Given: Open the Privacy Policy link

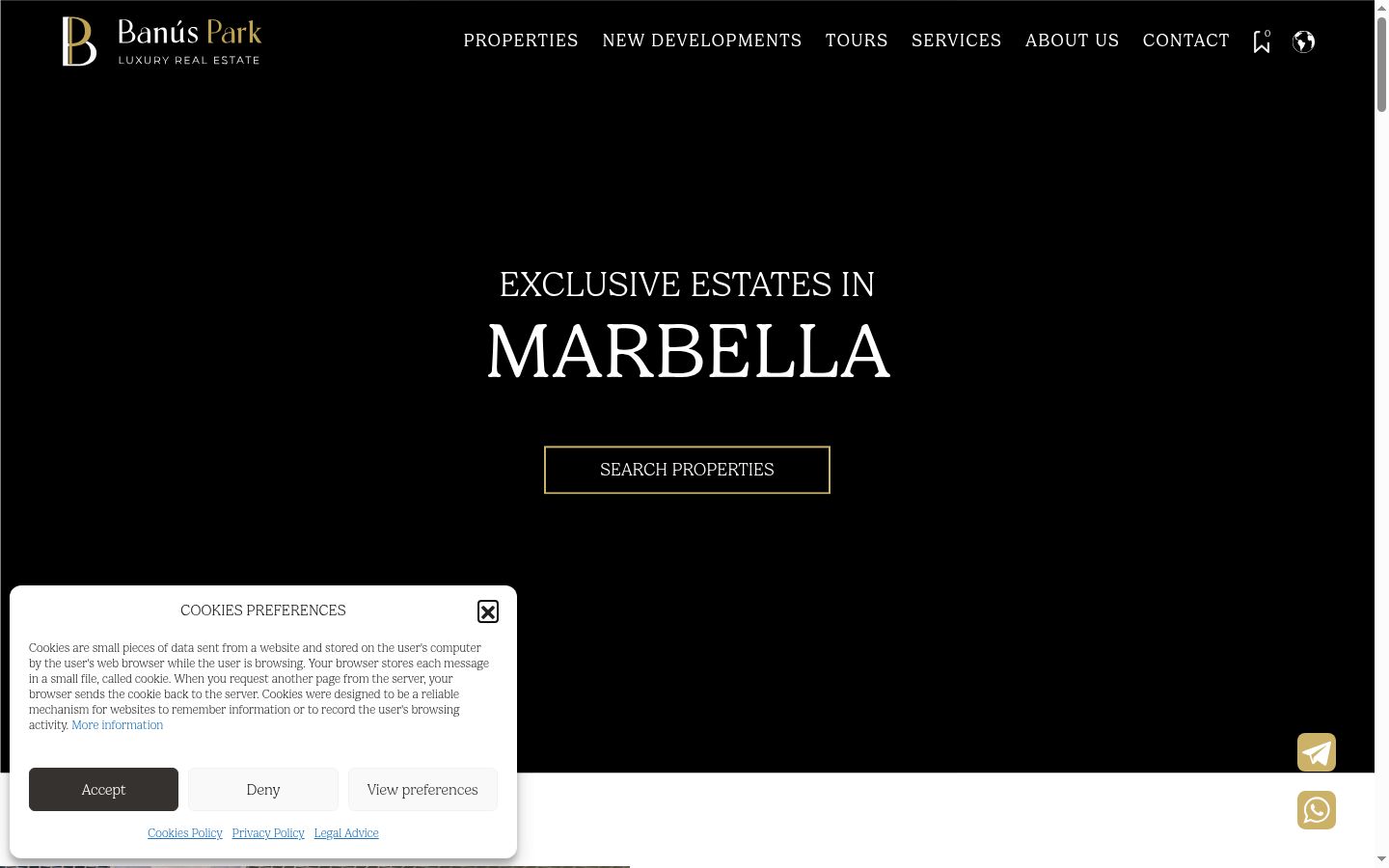Looking at the screenshot, I should tap(268, 833).
